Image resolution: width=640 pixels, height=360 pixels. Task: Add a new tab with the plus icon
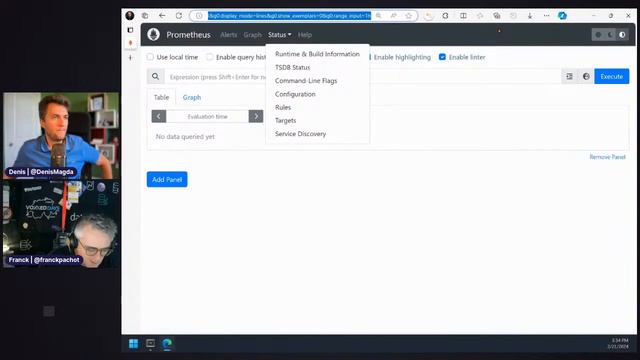pyautogui.click(x=130, y=58)
